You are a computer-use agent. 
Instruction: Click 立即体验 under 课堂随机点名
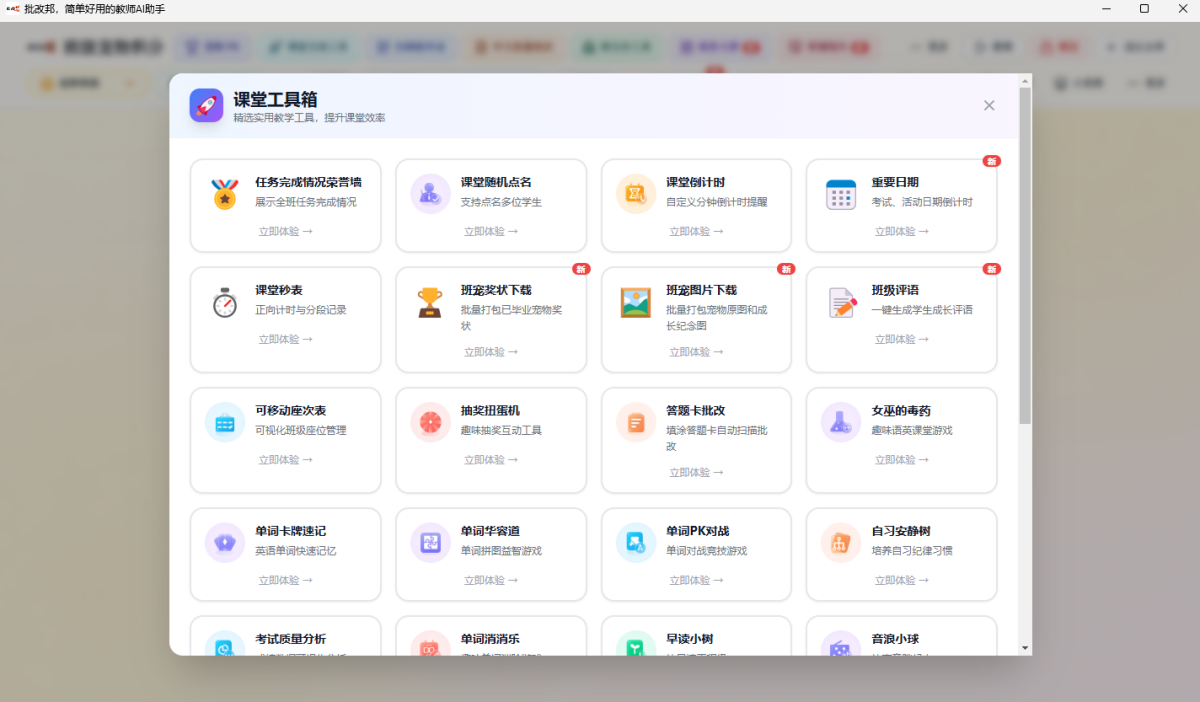(x=491, y=231)
